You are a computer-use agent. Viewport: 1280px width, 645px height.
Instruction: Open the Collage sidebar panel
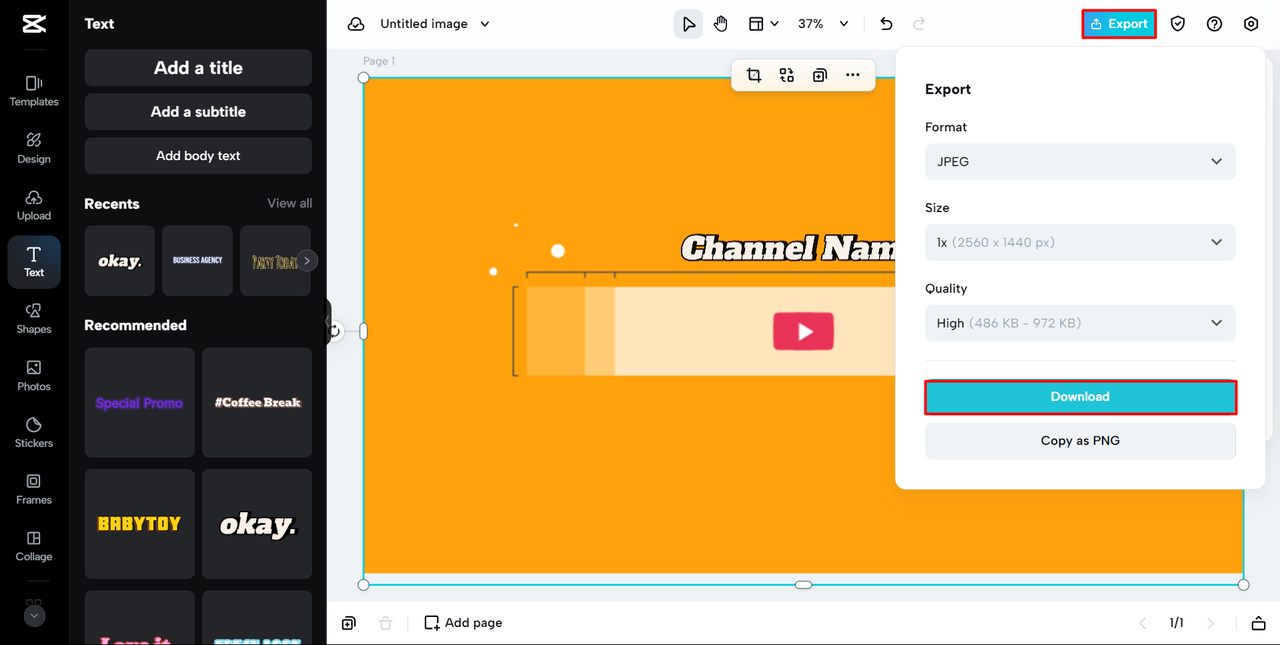[34, 545]
